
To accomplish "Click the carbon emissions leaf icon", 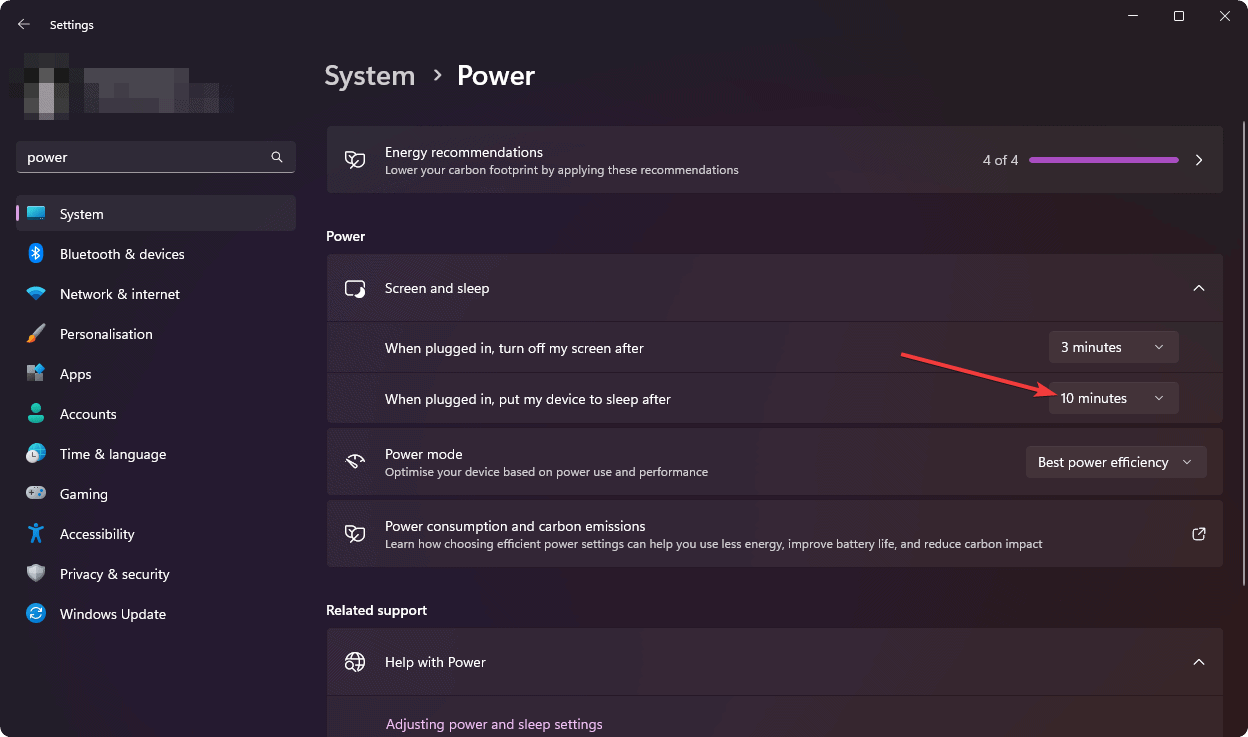I will [x=355, y=533].
